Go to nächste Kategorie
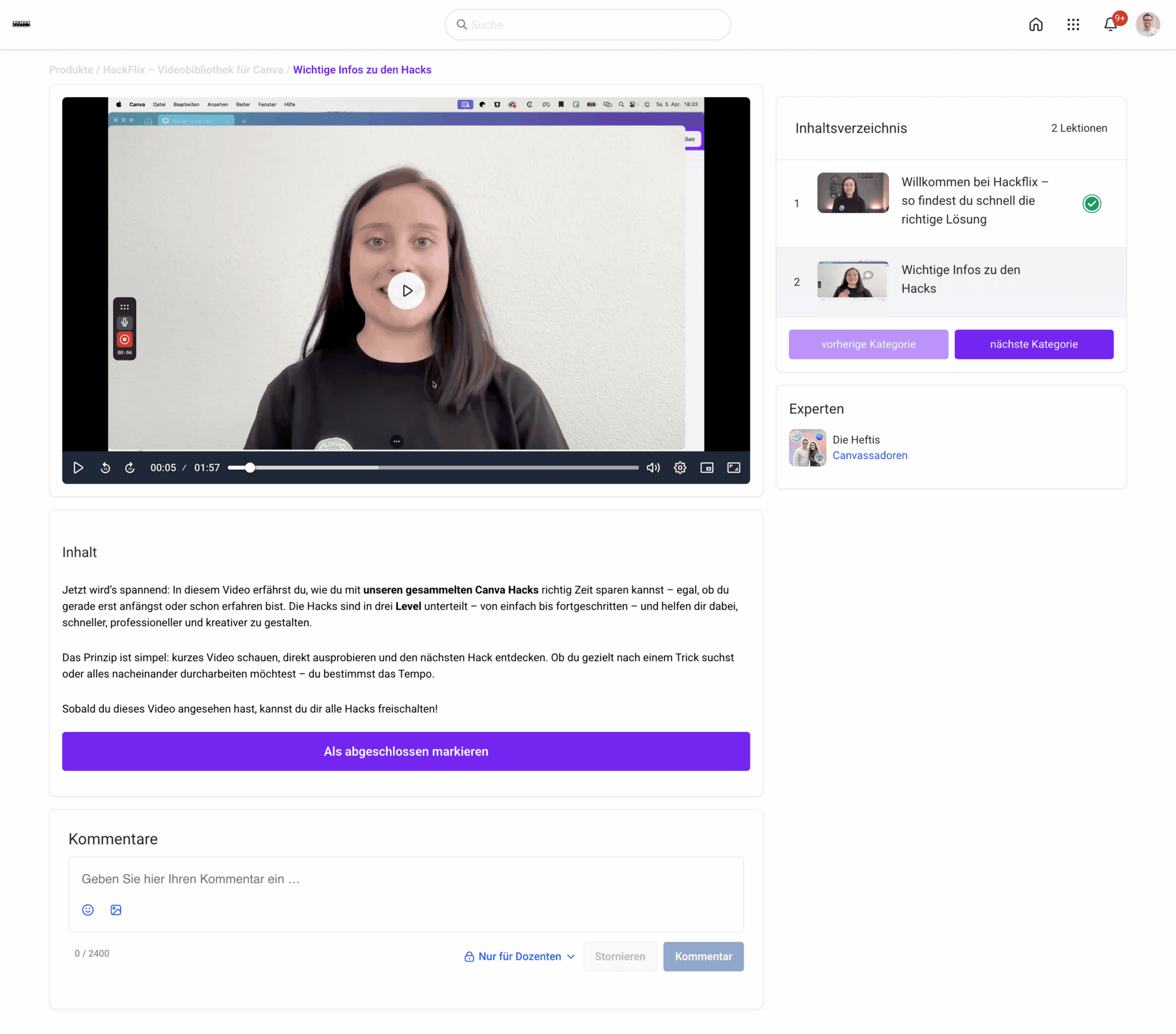1176x1034 pixels. click(x=1034, y=344)
